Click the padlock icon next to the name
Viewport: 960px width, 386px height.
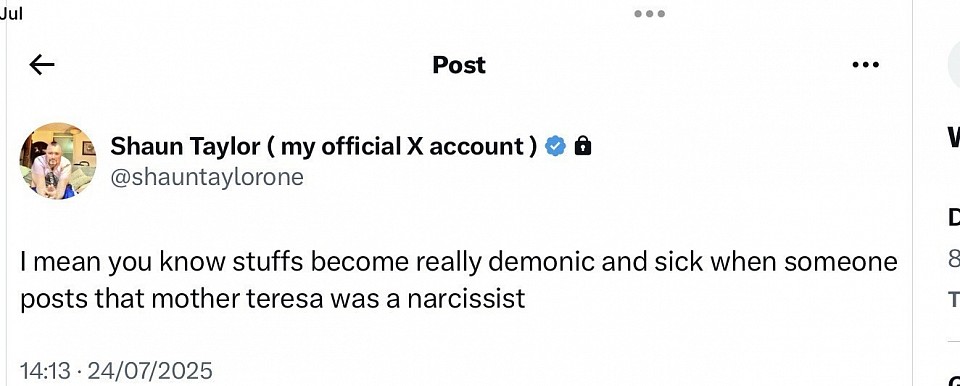[583, 146]
